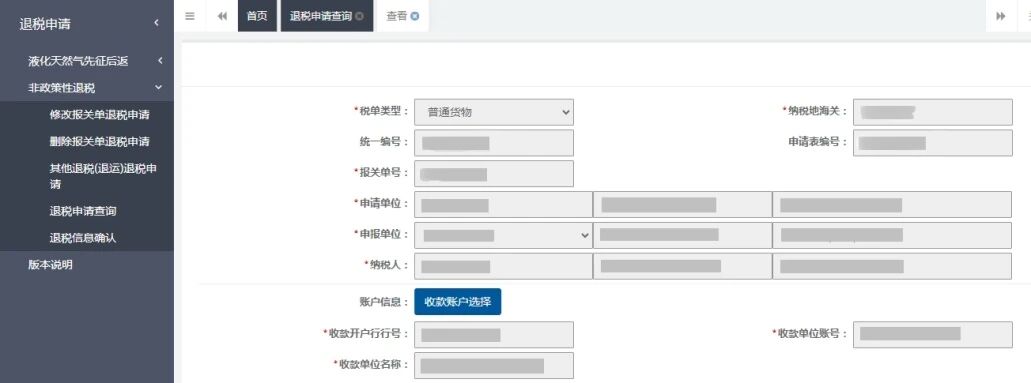Click the 收款单位账号 field

click(x=932, y=334)
